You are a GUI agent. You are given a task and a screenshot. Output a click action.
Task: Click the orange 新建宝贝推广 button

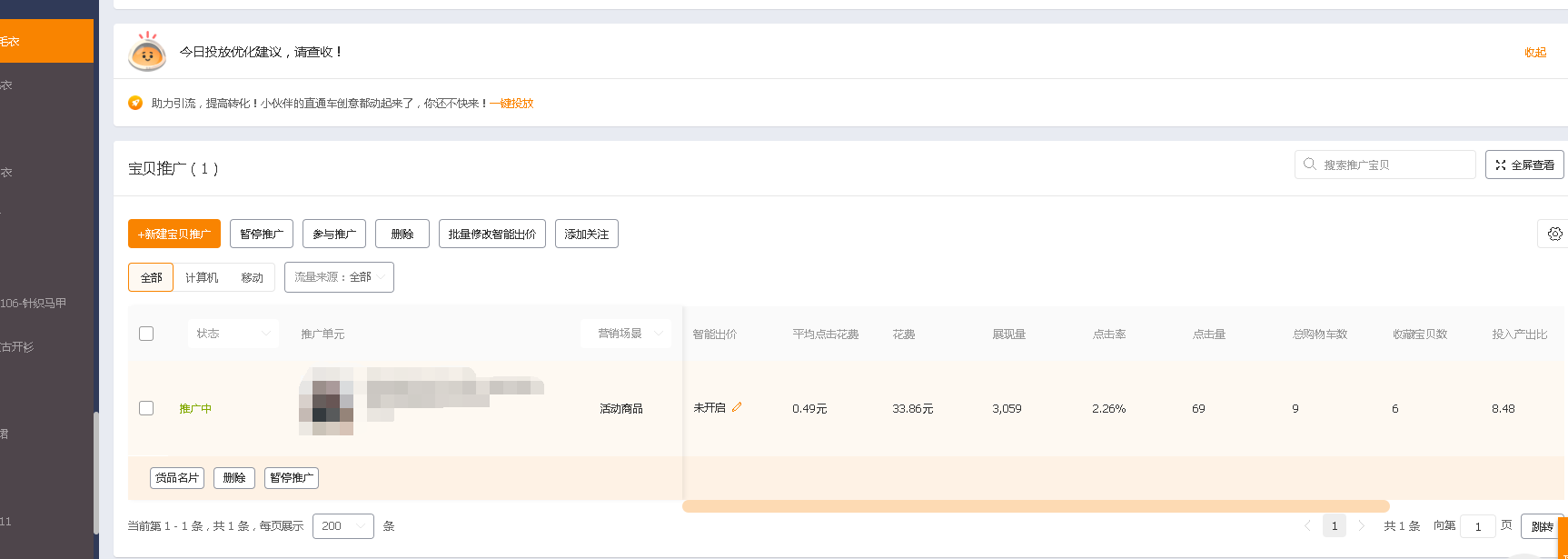point(174,234)
